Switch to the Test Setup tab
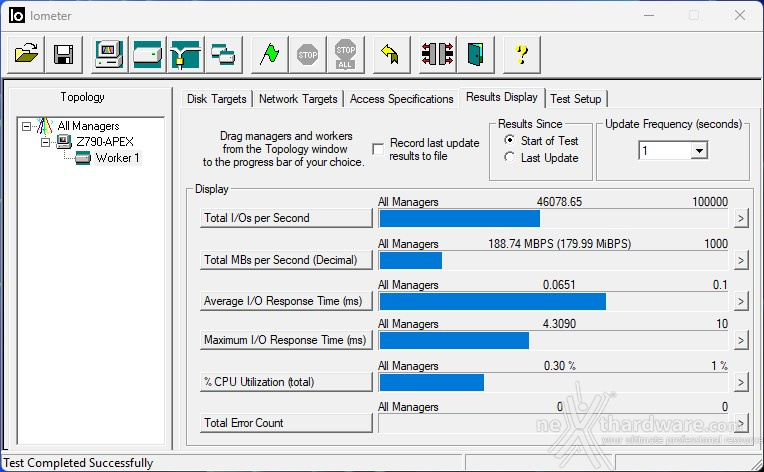 [576, 99]
